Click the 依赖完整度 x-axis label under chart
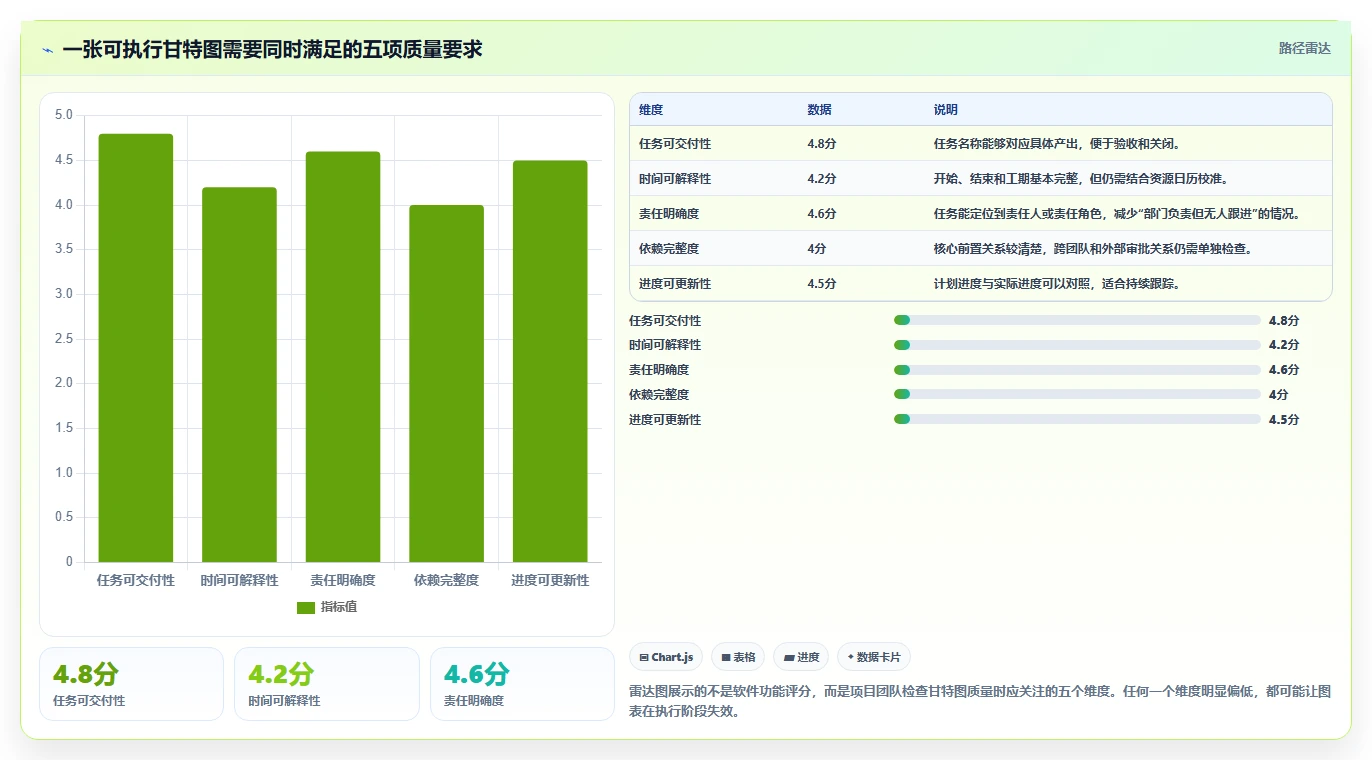Screen dimensions: 1372x760 click(446, 580)
